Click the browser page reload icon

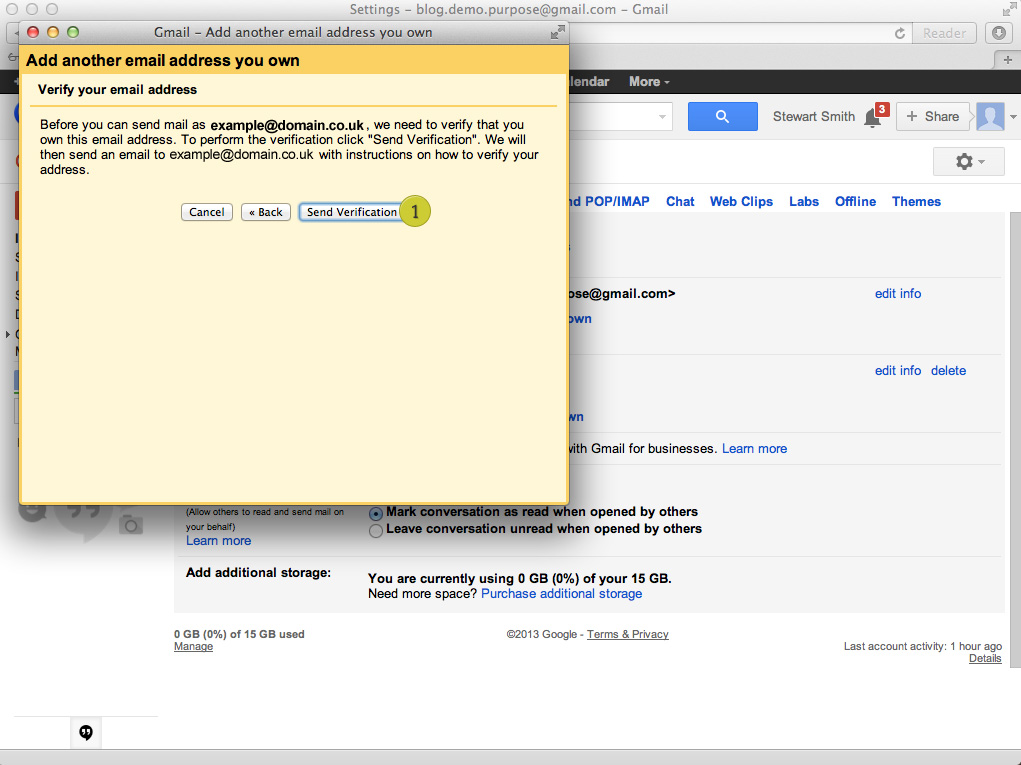pos(900,33)
